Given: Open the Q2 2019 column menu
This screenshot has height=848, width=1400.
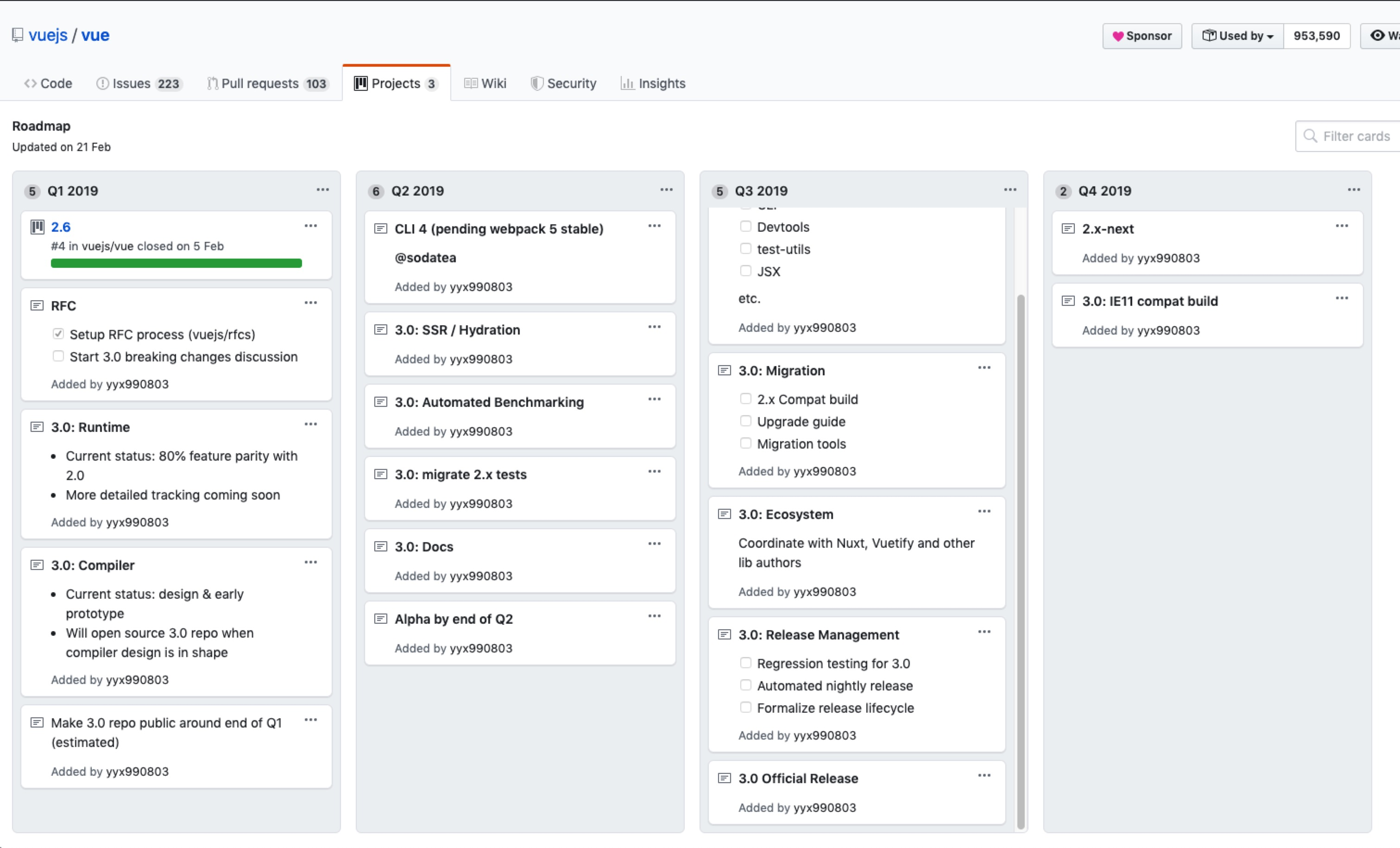Looking at the screenshot, I should point(667,190).
